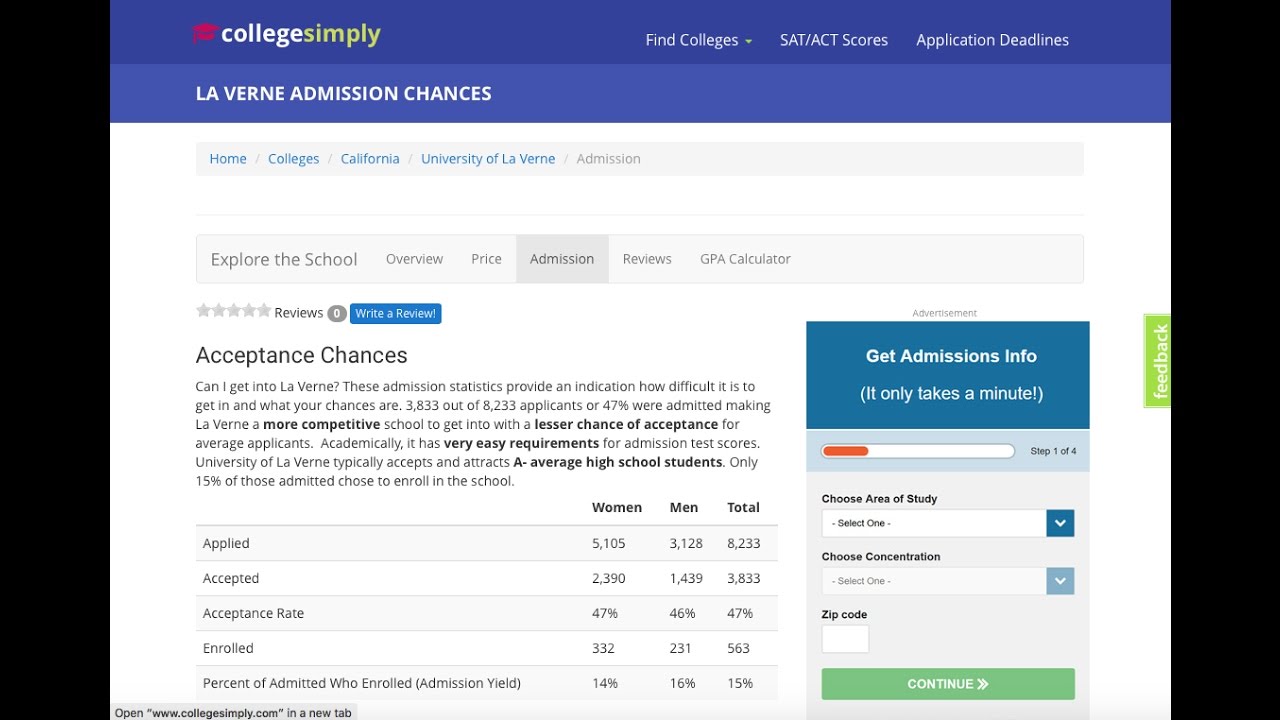
Task: Switch to the Overview tab
Action: click(414, 259)
